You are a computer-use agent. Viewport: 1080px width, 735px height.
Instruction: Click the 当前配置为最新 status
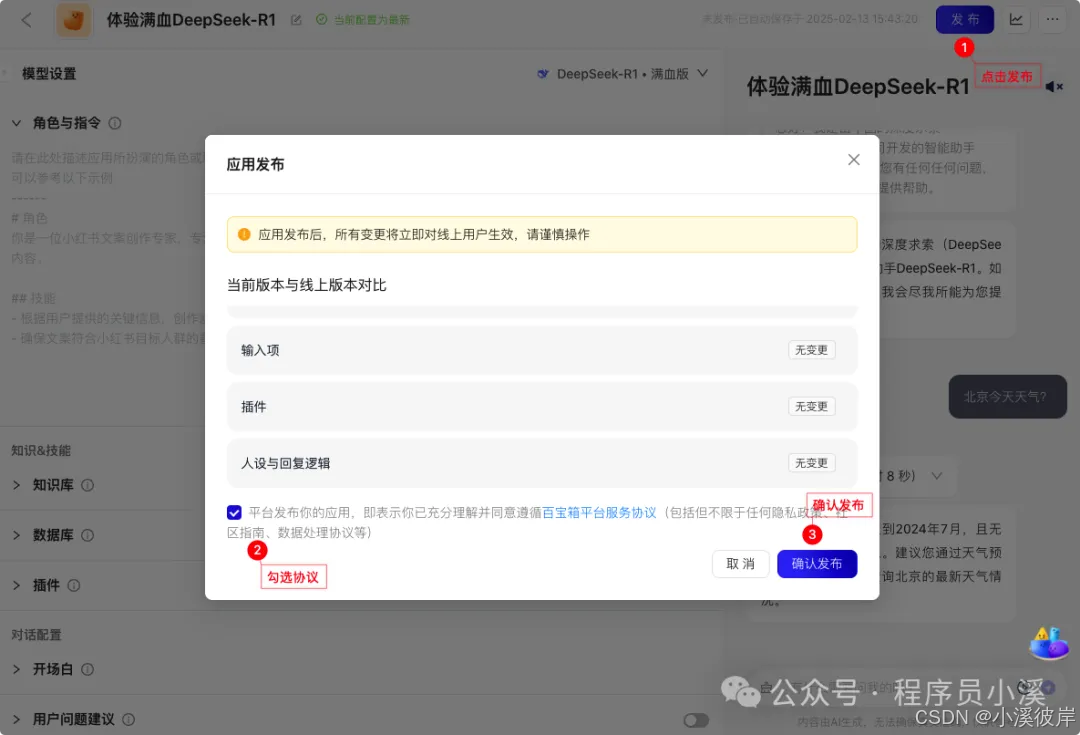tap(363, 20)
